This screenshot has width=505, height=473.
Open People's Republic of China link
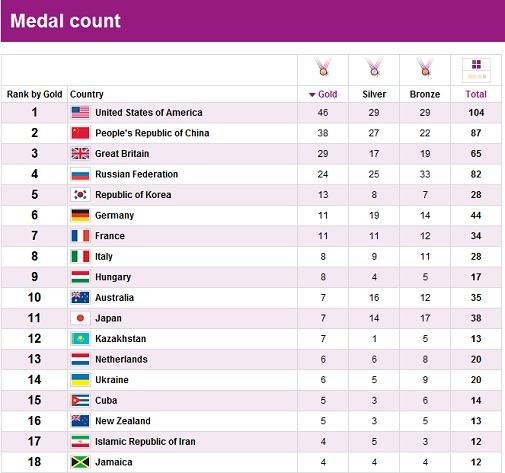pyautogui.click(x=152, y=133)
